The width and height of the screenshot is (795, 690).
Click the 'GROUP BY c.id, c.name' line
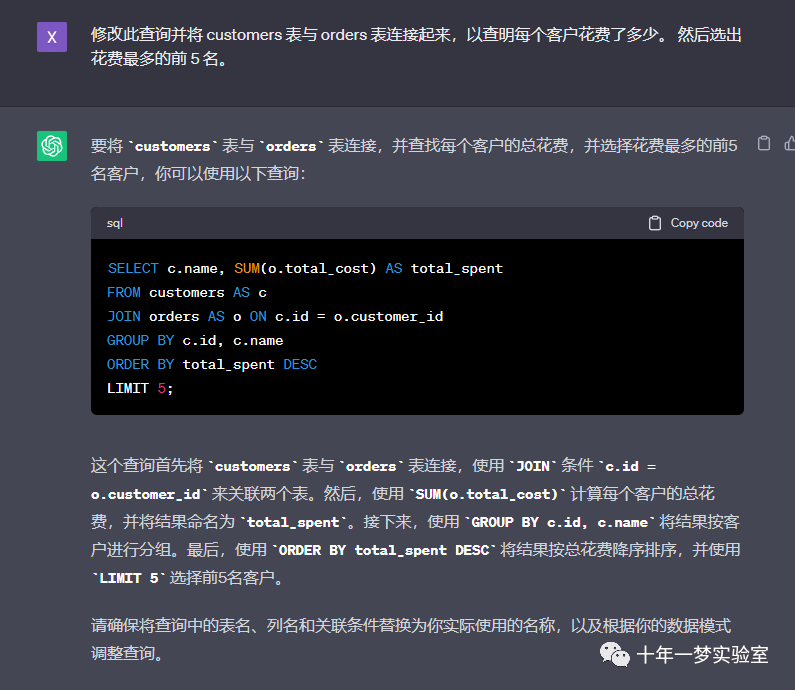pyautogui.click(x=195, y=340)
